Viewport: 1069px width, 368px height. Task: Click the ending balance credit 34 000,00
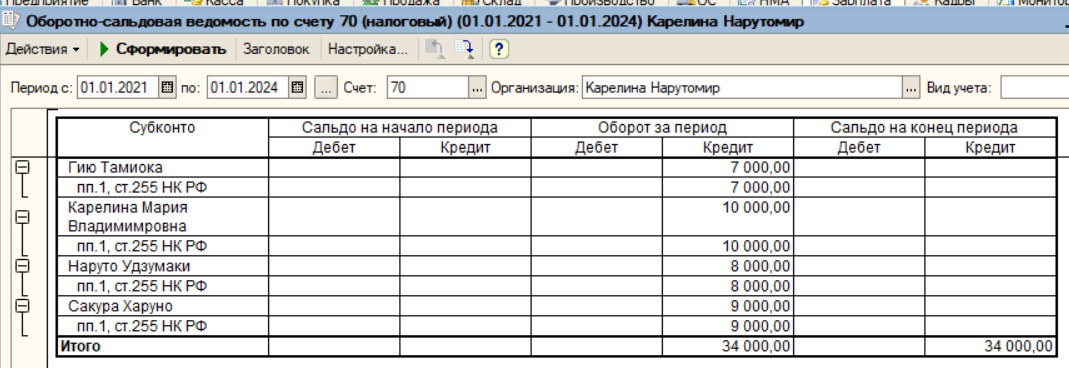(x=1019, y=346)
